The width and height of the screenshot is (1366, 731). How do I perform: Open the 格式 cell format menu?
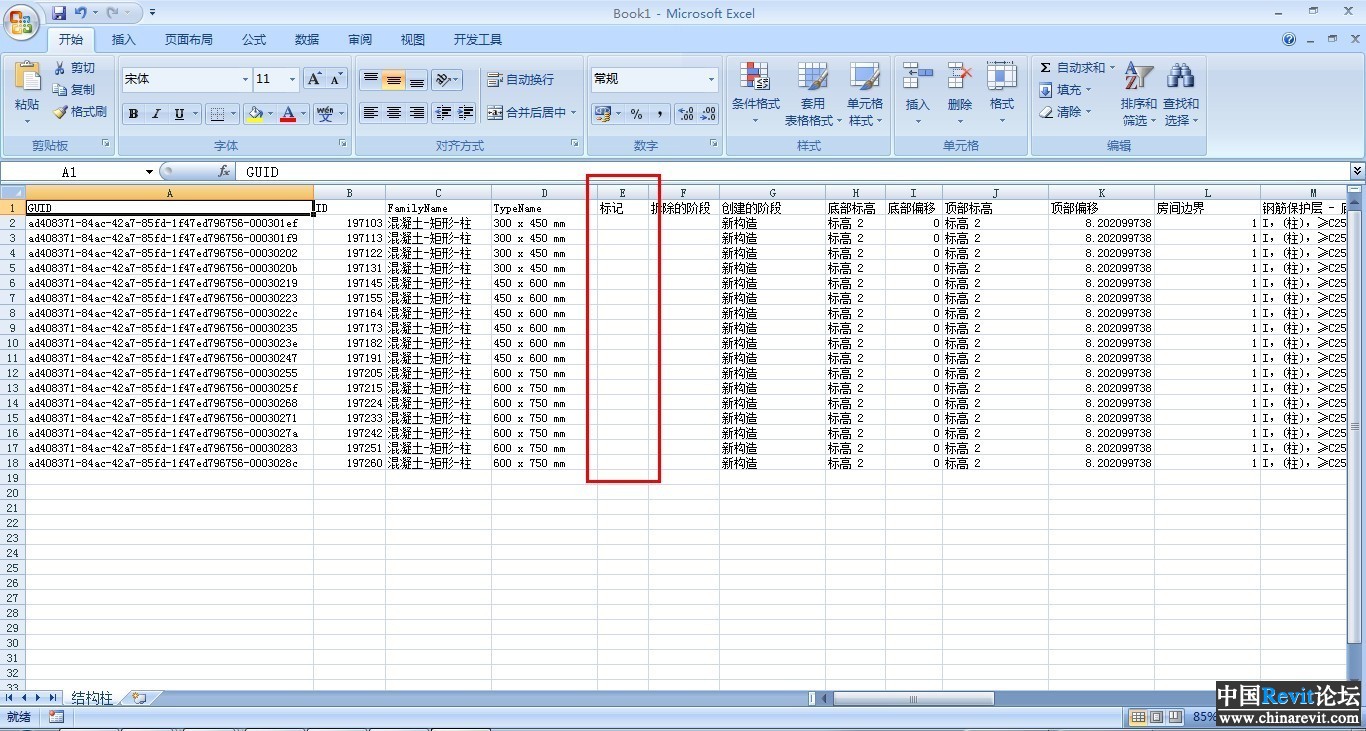1002,92
